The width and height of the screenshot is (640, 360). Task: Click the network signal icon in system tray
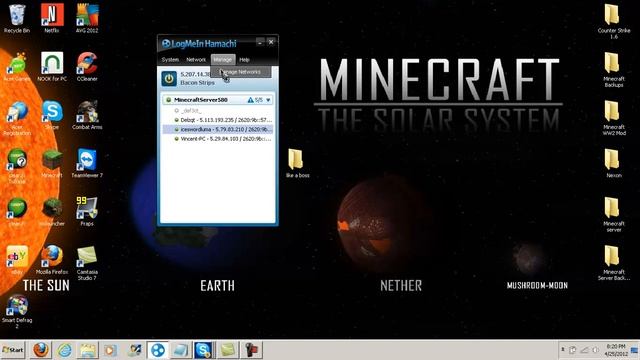[584, 350]
